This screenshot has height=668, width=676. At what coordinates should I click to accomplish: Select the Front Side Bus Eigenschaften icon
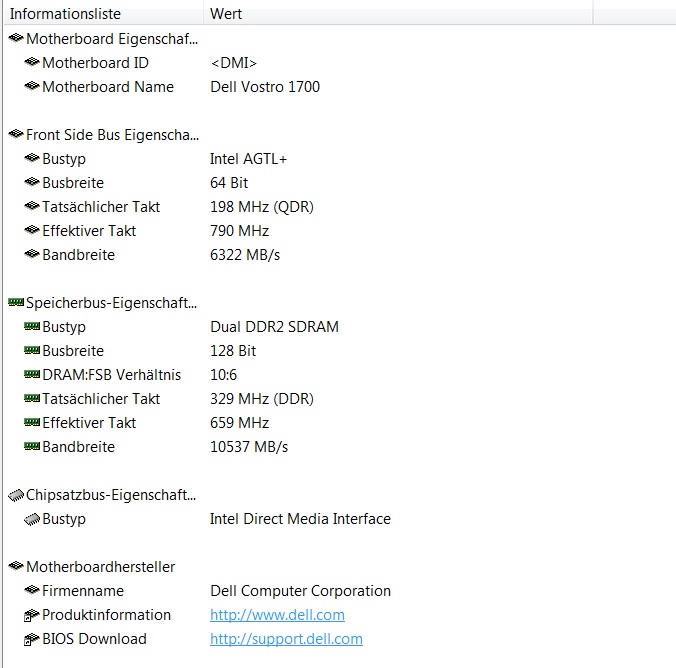tap(16, 135)
